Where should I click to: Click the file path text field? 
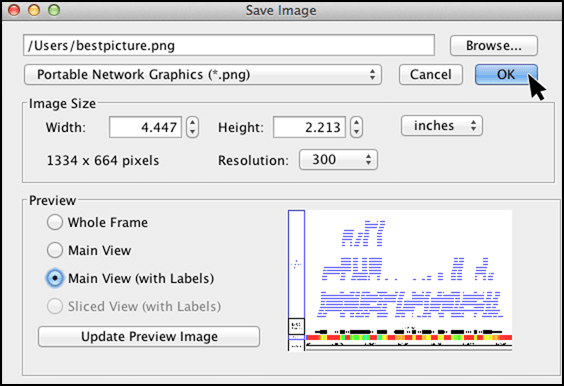tap(229, 45)
